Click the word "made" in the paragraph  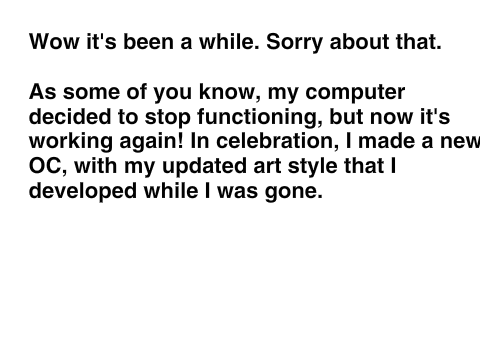386,141
